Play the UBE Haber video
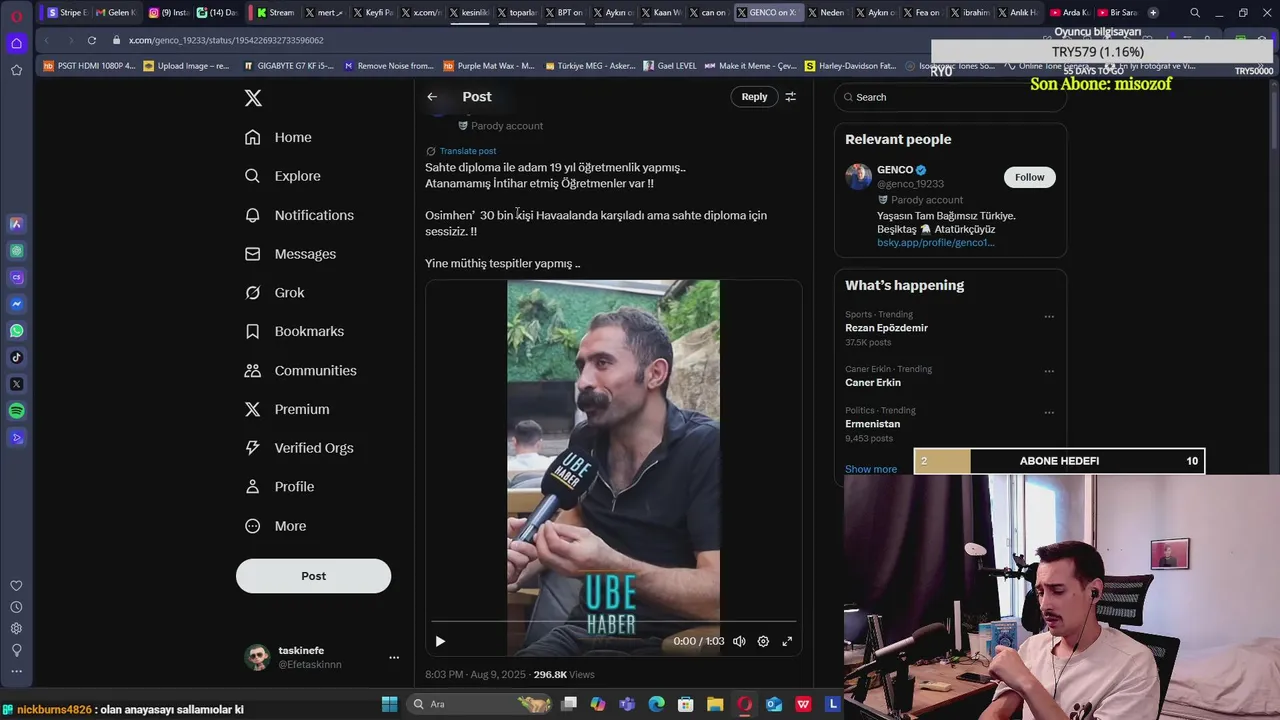Screen dimensions: 1280x720 click(x=440, y=641)
